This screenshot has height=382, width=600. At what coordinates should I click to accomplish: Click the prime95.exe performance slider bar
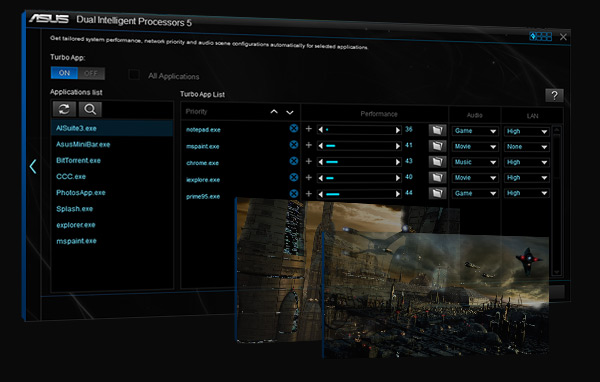[359, 194]
